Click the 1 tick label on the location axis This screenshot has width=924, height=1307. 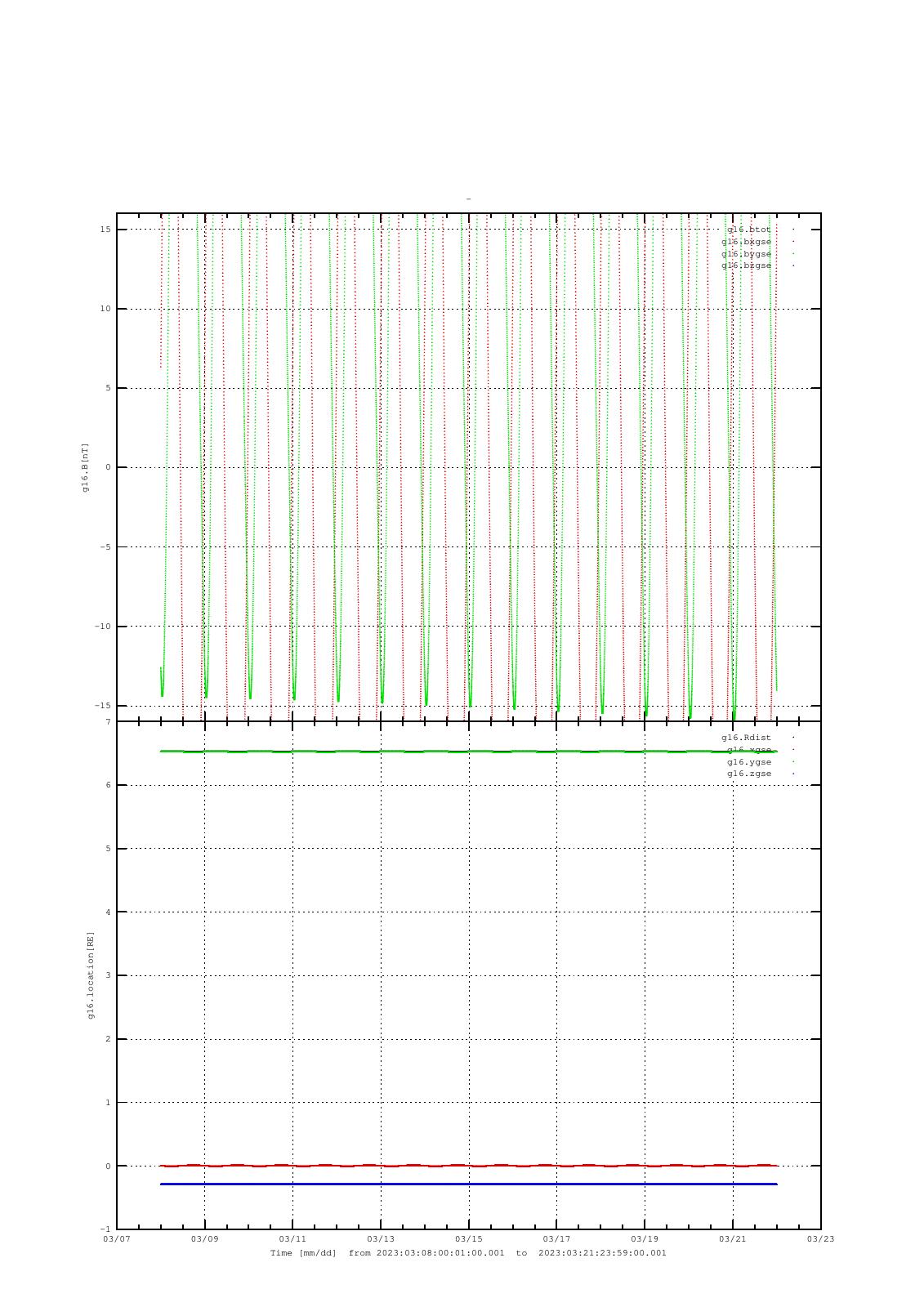[x=108, y=1103]
